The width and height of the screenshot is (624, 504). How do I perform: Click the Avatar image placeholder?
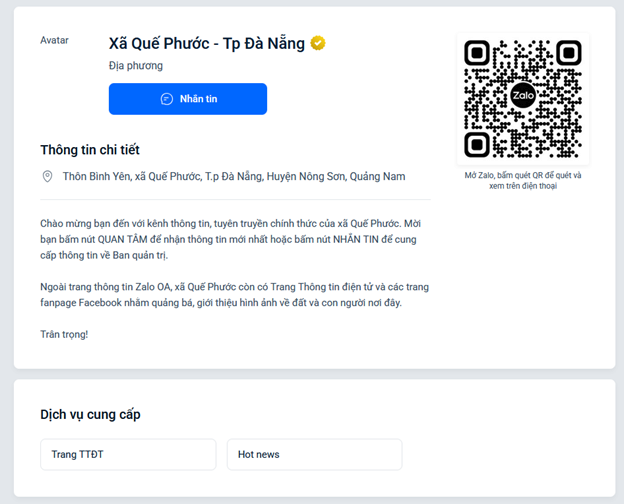(55, 40)
